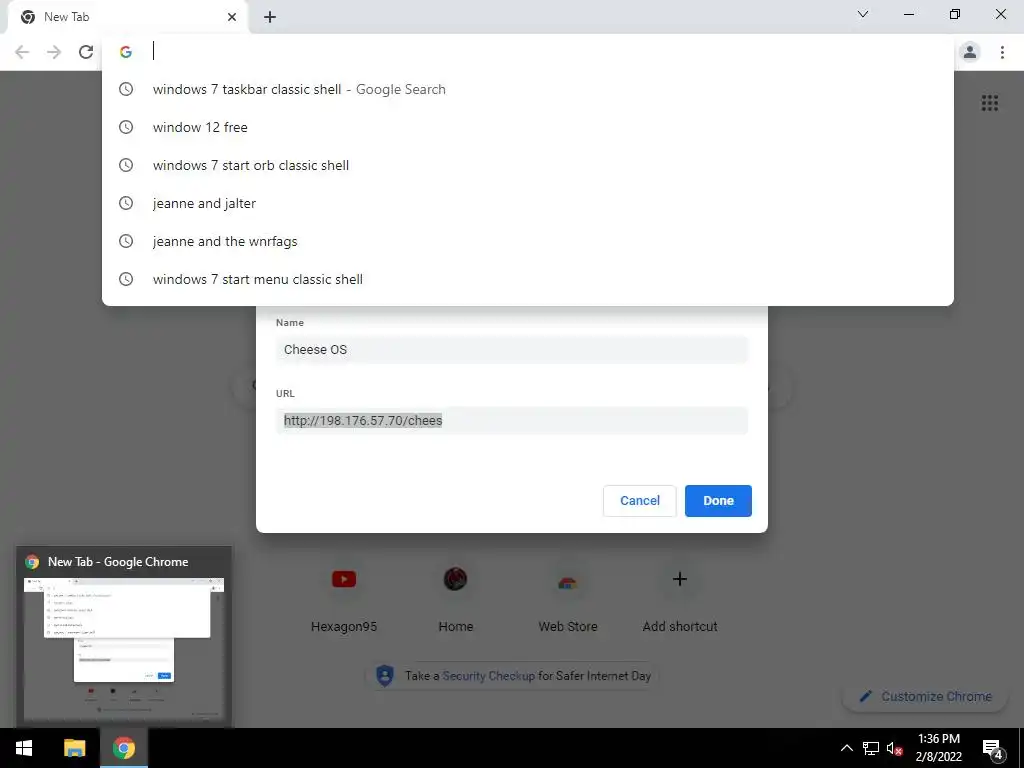Reload the page with refresh icon
Image resolution: width=1024 pixels, height=768 pixels.
click(x=86, y=52)
